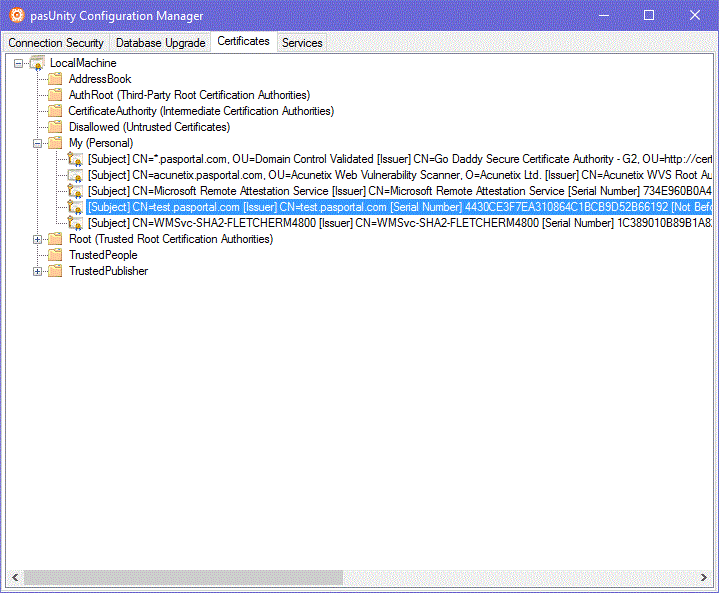Select the LocalMachine node label
Screen dimensions: 719x593
[83, 63]
